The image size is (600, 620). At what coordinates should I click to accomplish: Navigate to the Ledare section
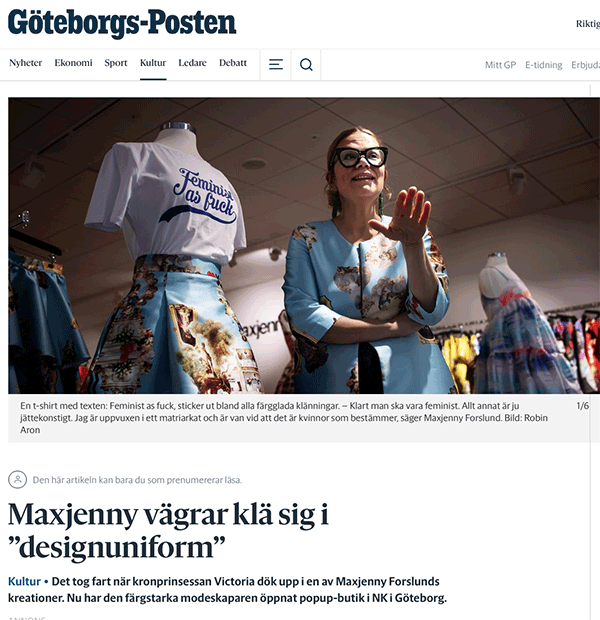193,63
